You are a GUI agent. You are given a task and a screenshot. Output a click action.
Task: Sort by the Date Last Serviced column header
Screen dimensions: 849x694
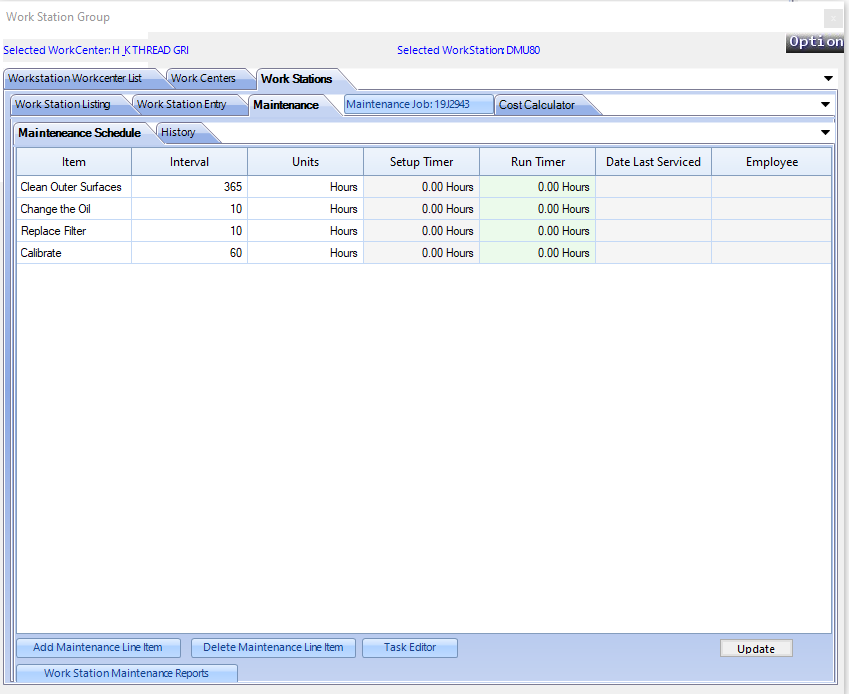point(653,162)
